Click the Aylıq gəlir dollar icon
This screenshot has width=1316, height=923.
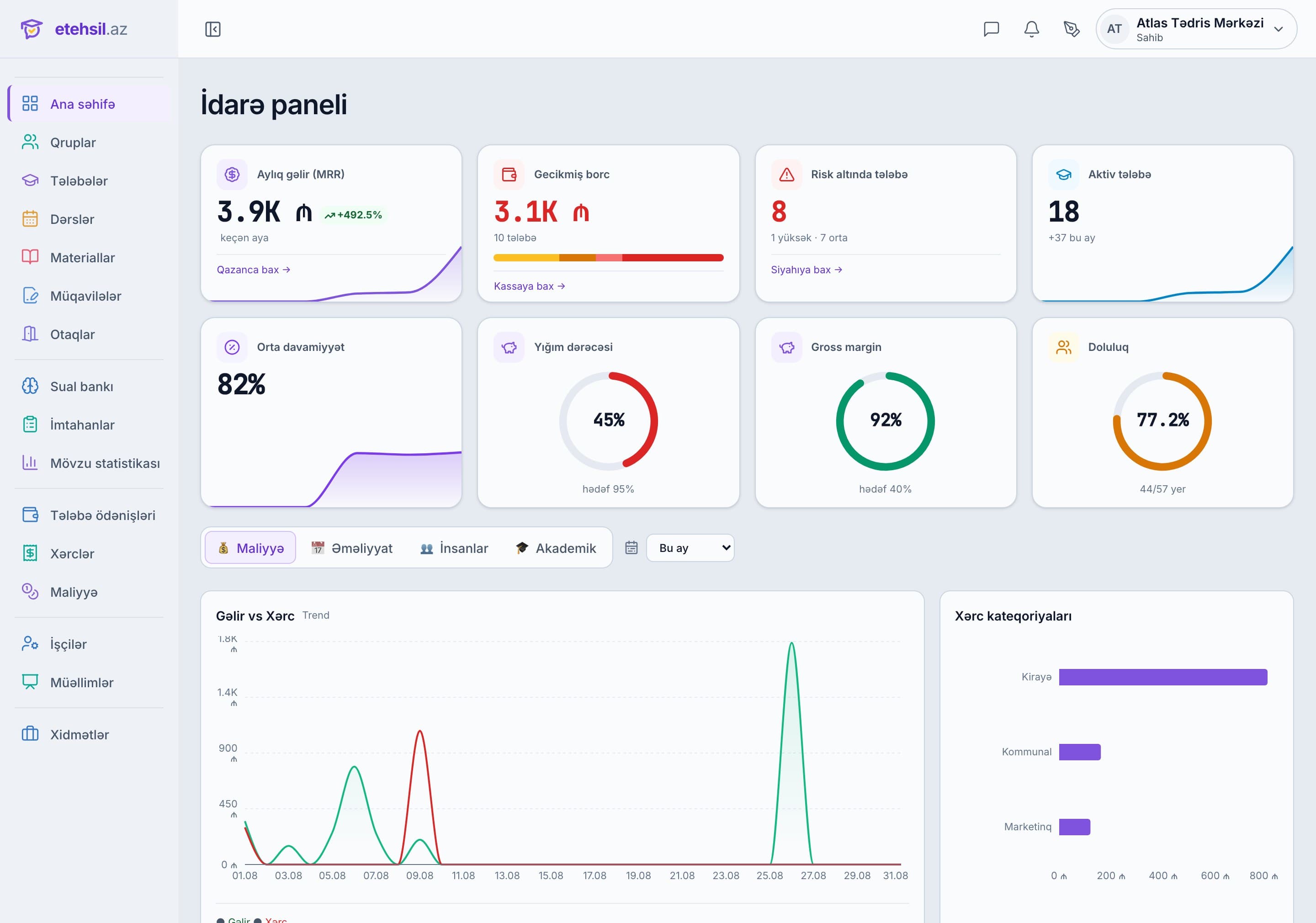click(232, 174)
